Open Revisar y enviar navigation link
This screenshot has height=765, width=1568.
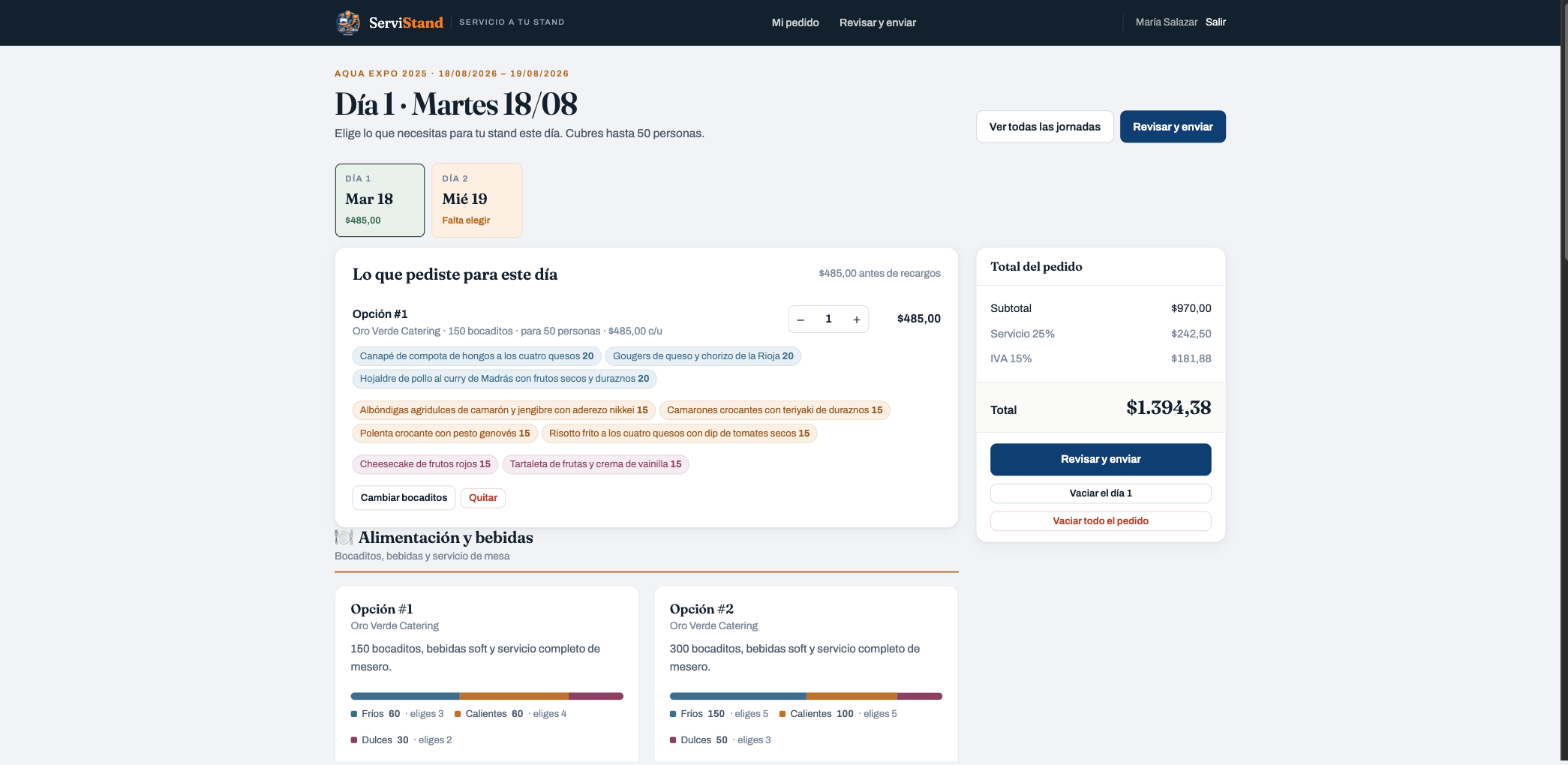pos(877,22)
